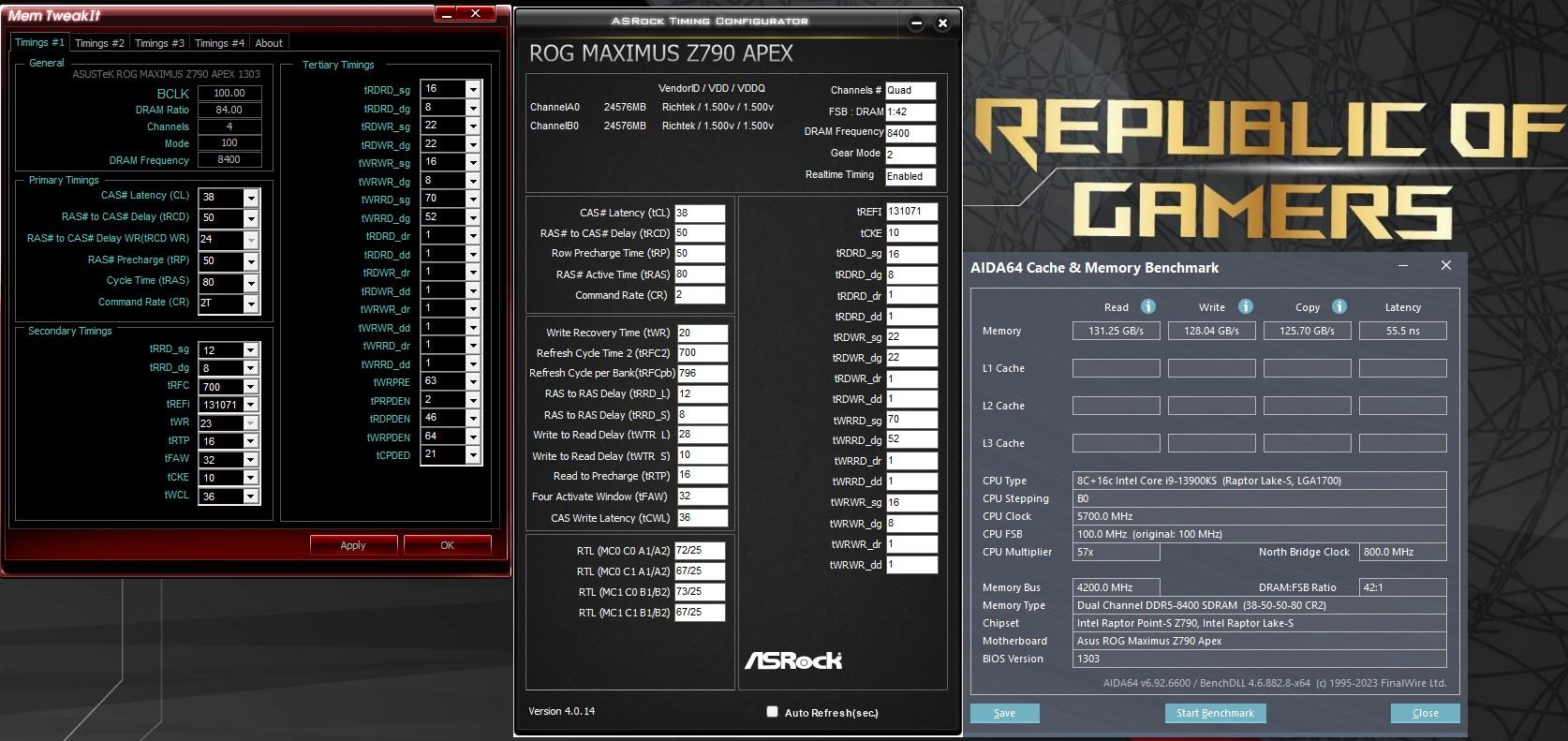The height and width of the screenshot is (741, 1568).
Task: Expand the tFAW dropdown in Mem TweakIt
Action: click(x=250, y=460)
